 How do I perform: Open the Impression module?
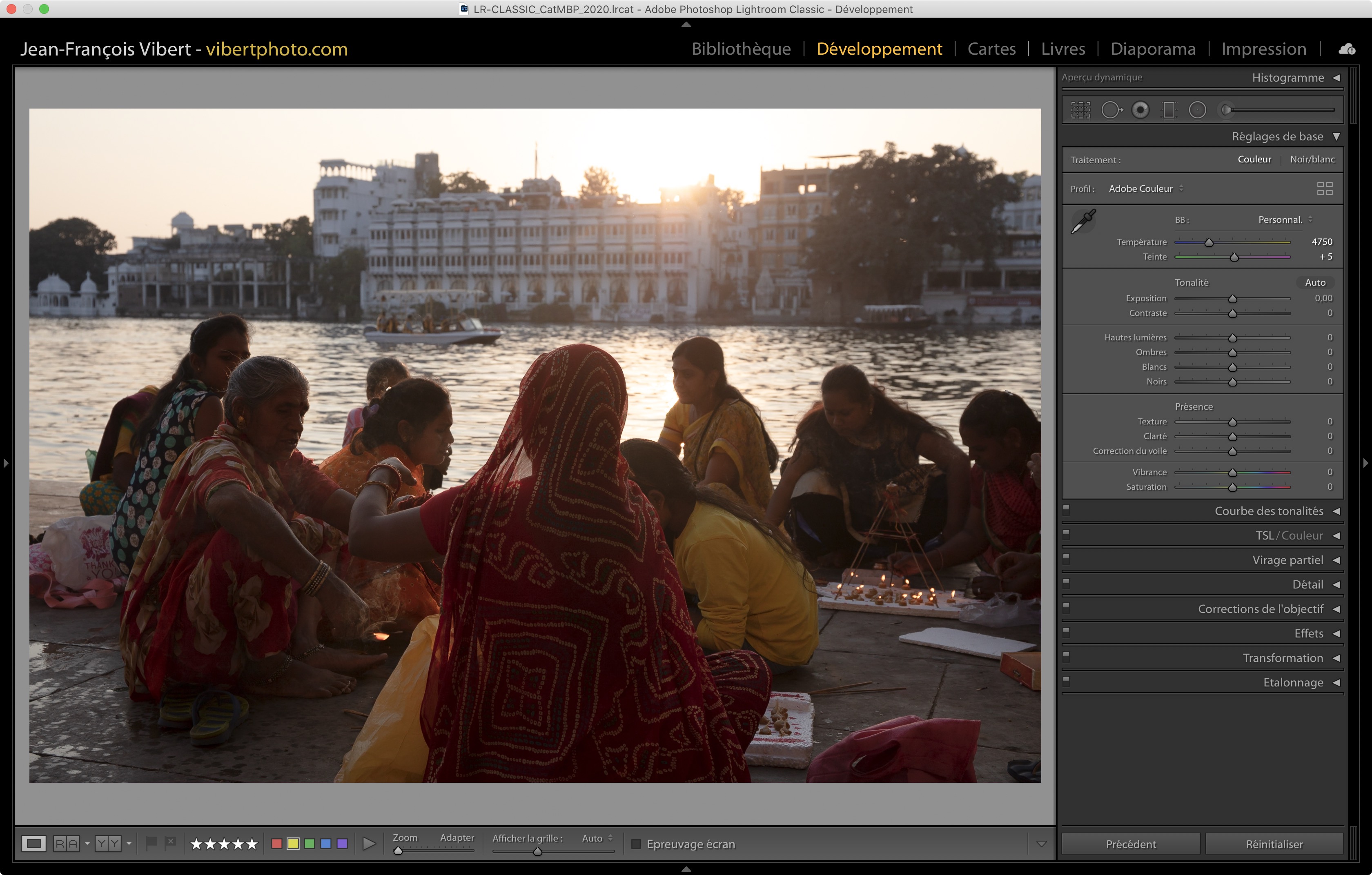coord(1263,49)
